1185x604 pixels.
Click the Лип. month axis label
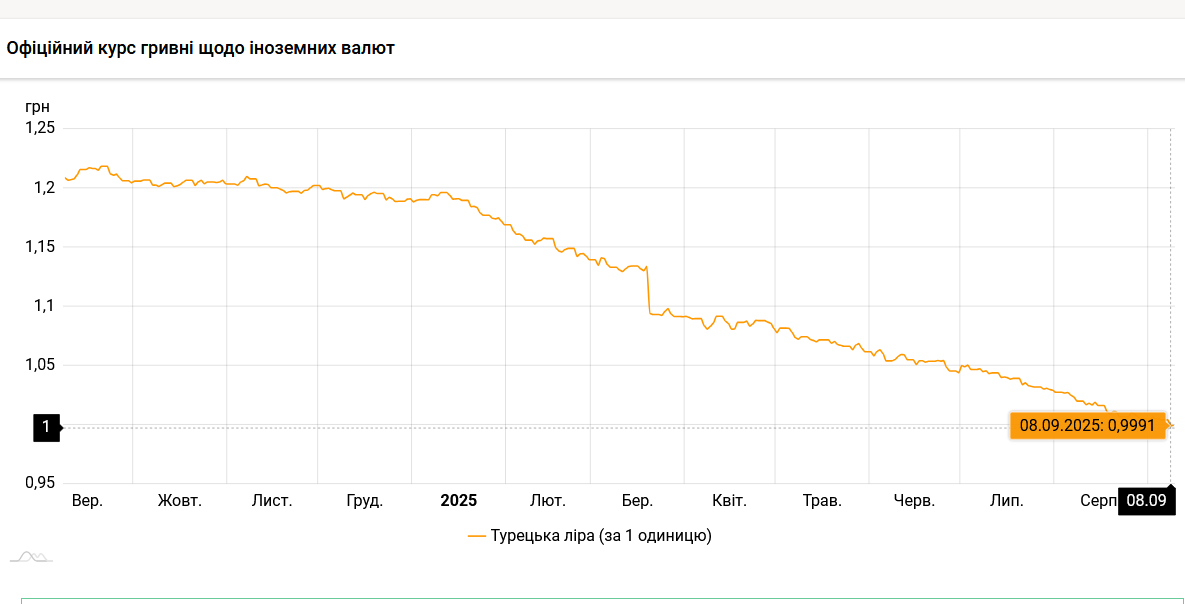1007,501
